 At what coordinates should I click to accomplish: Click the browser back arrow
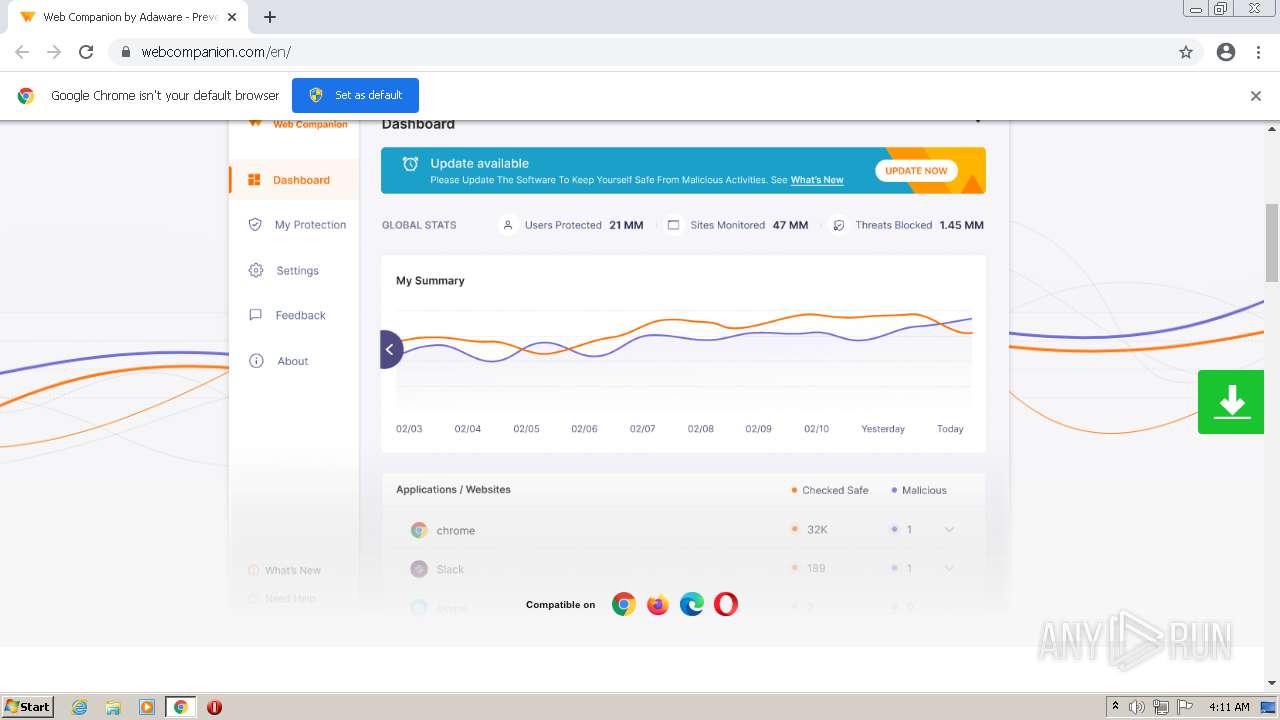[x=22, y=52]
